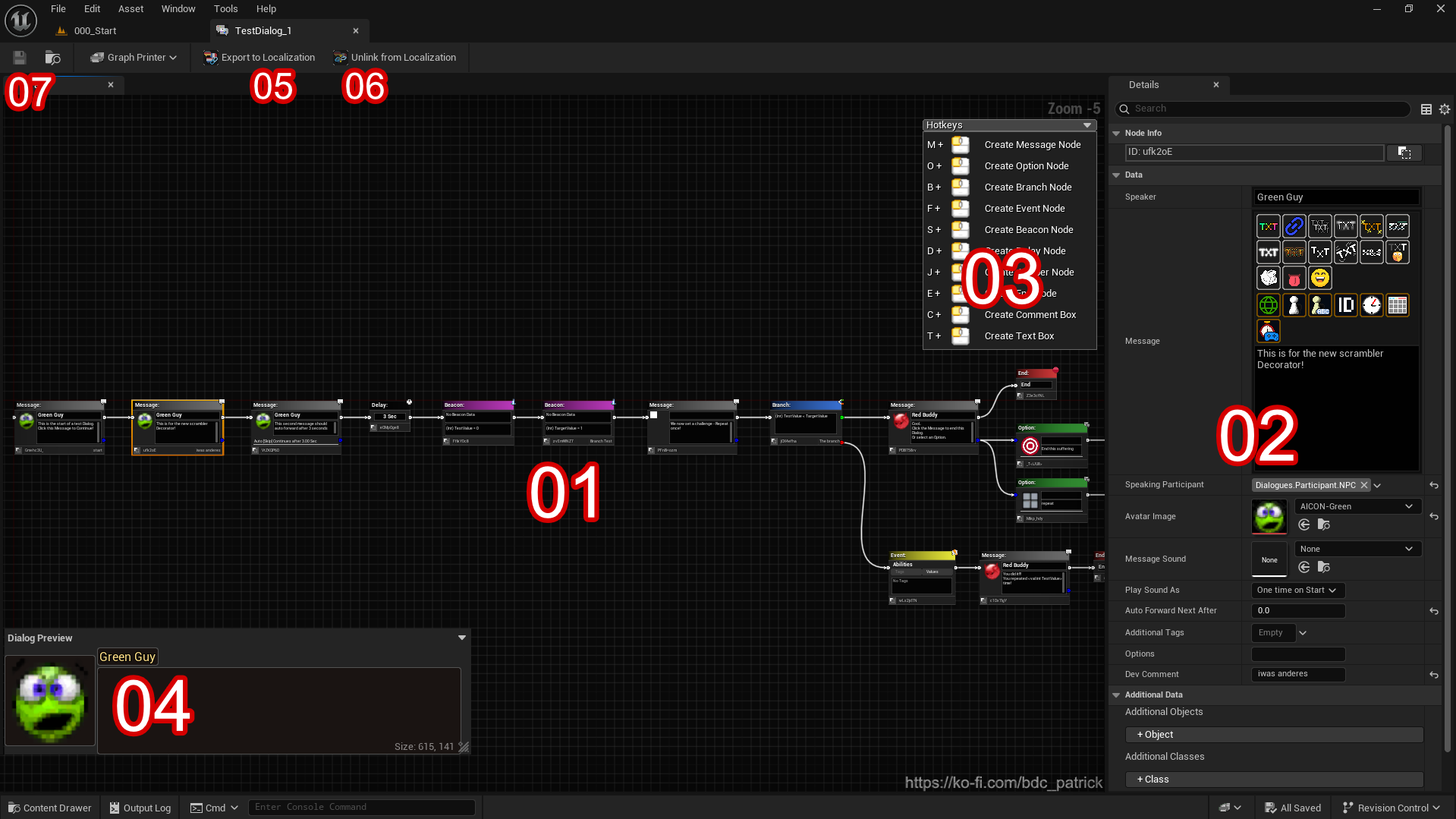The image size is (1456, 819).
Task: Copy the node ID using the copy icon
Action: [x=1404, y=153]
